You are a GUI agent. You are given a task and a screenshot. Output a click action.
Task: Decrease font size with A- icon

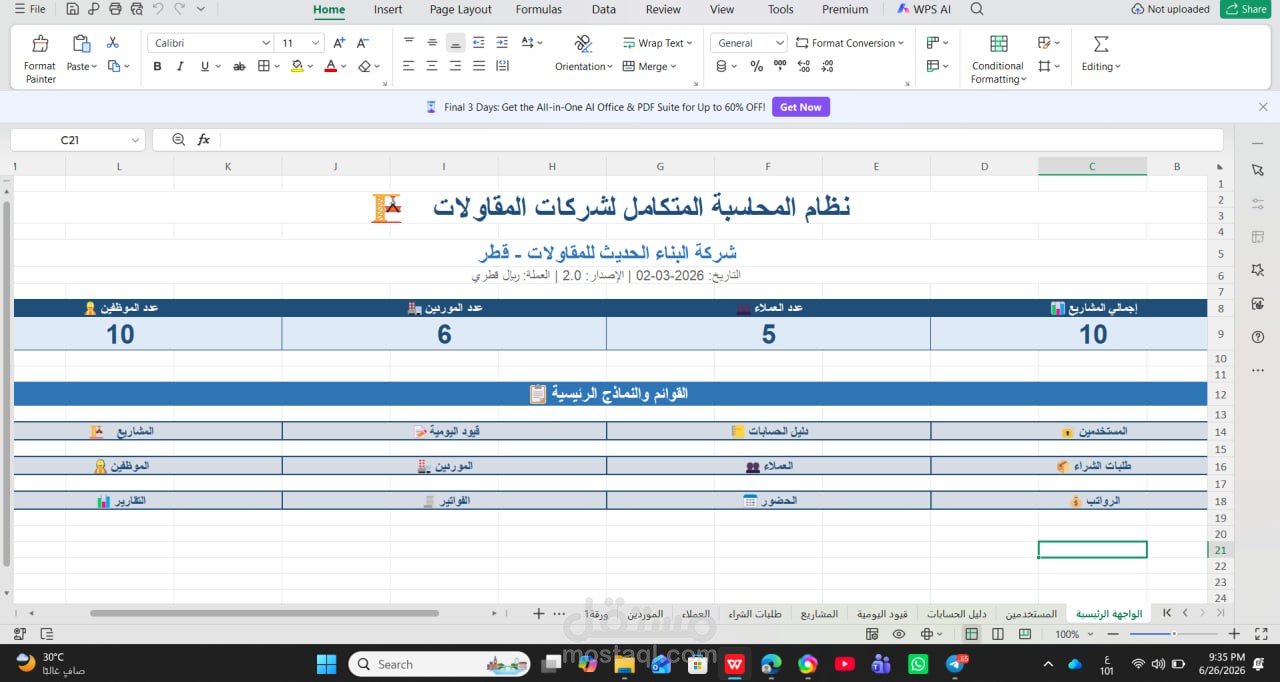tap(362, 43)
